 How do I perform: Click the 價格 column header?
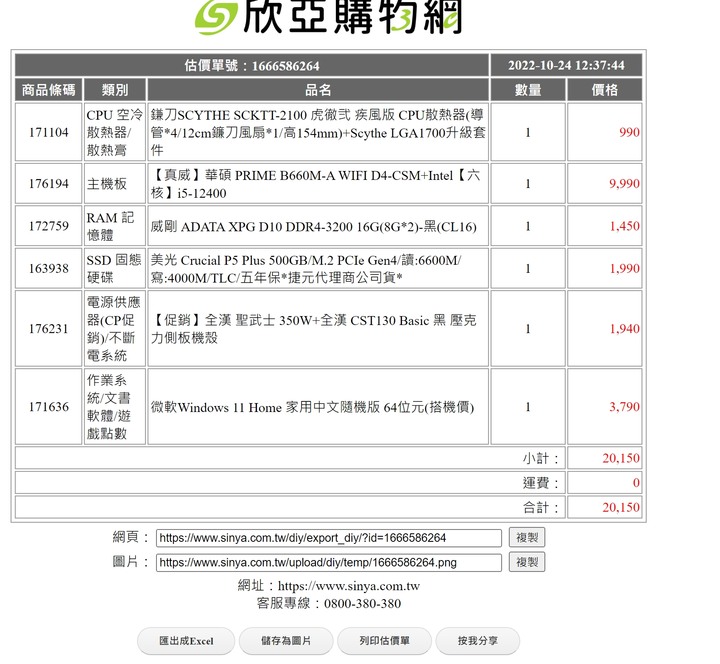click(x=605, y=90)
